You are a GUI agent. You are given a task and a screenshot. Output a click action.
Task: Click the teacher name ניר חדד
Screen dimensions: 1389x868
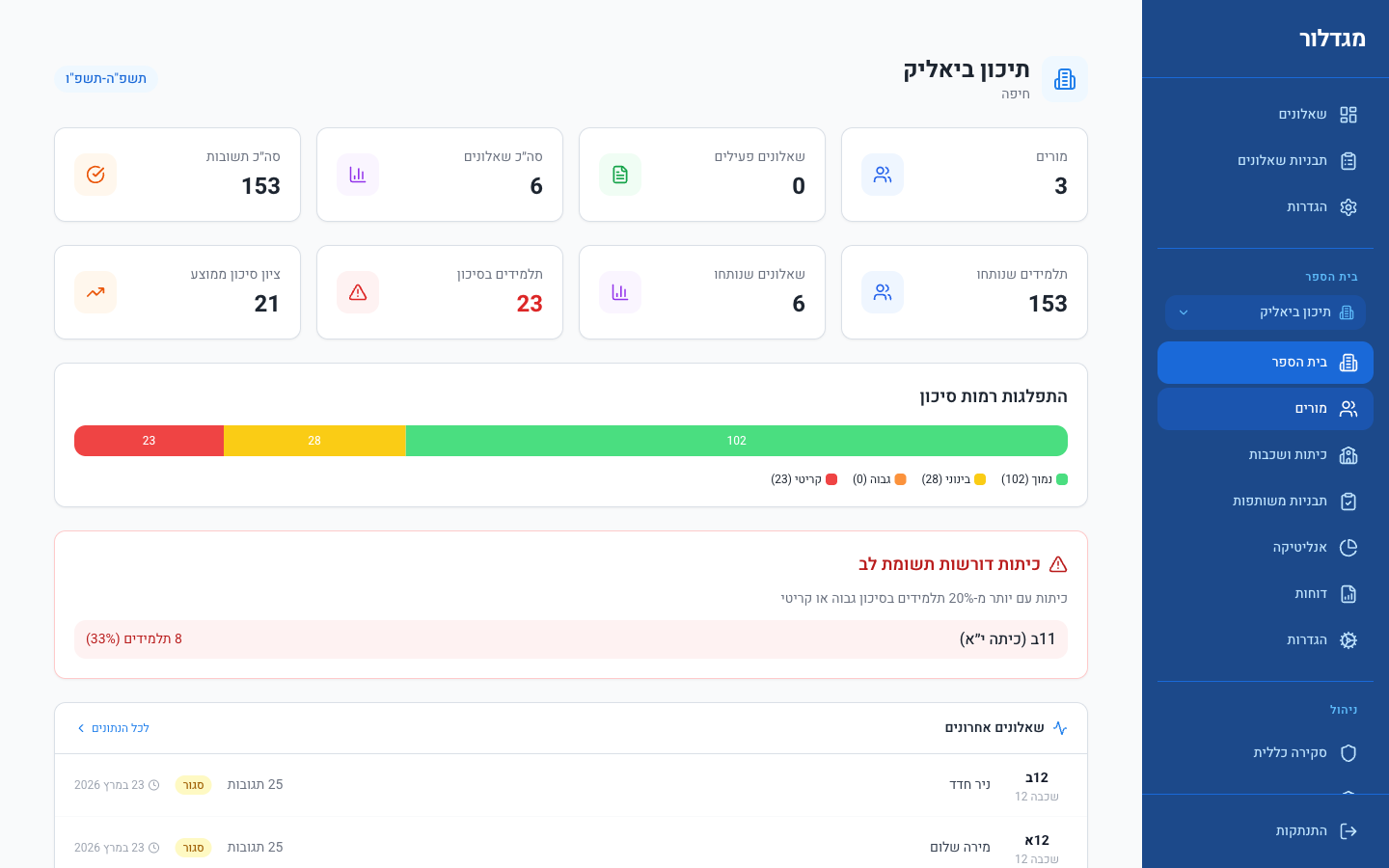pyautogui.click(x=970, y=785)
